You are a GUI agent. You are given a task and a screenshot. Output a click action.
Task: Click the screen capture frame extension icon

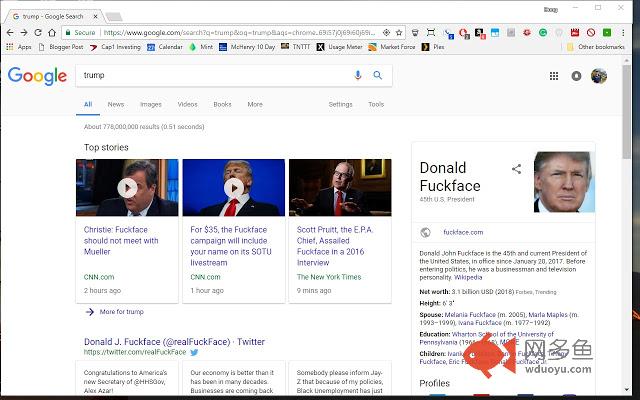tap(431, 32)
